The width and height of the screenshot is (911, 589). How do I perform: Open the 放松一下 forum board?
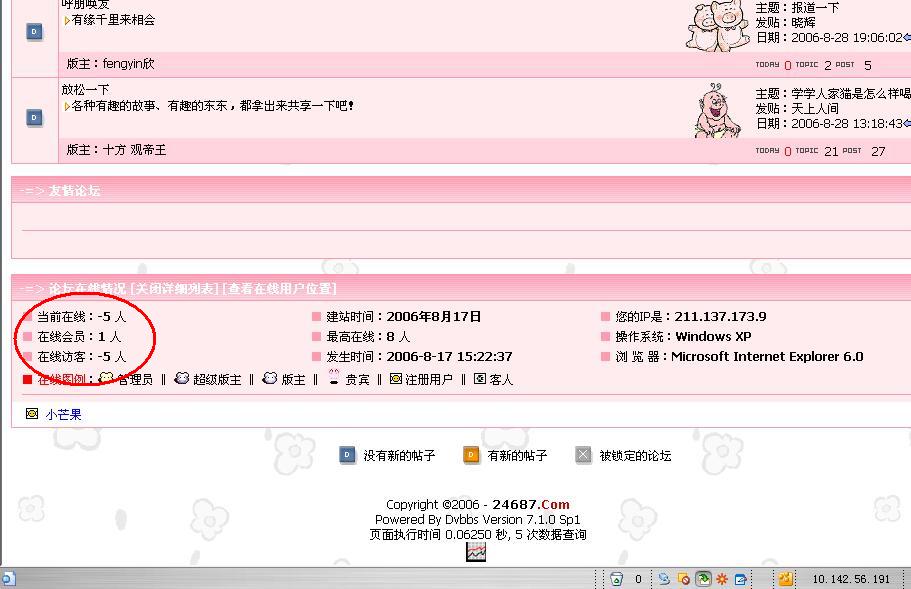[x=85, y=90]
